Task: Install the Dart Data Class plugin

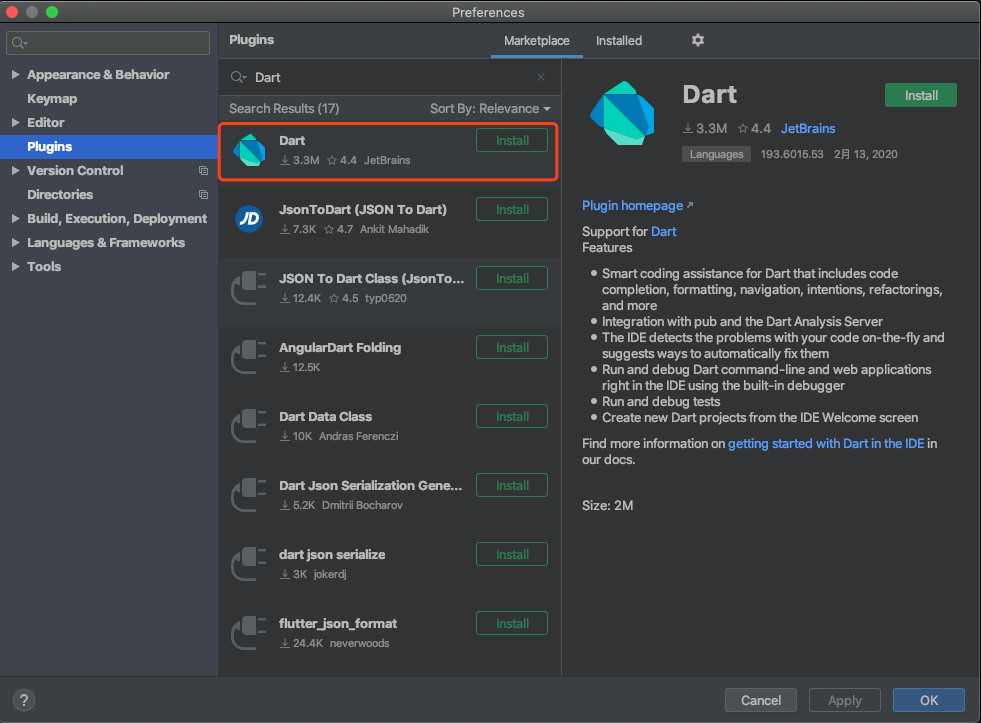Action: tap(512, 417)
